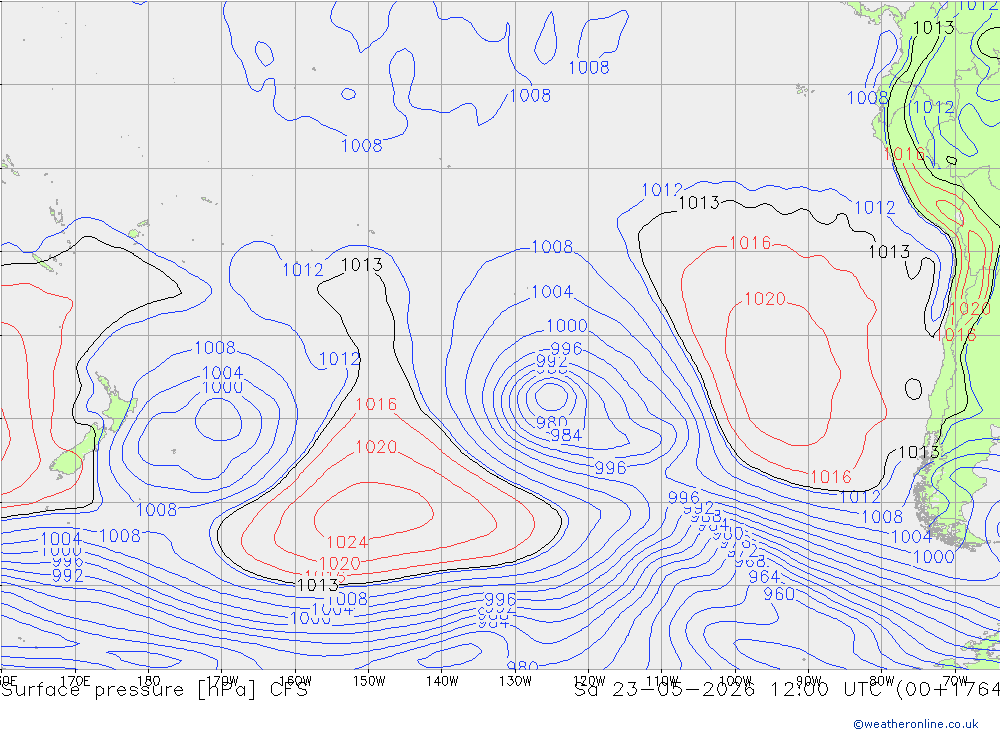The image size is (1000, 733).
Task: Click the 110W longitude axis label
Action: (662, 681)
